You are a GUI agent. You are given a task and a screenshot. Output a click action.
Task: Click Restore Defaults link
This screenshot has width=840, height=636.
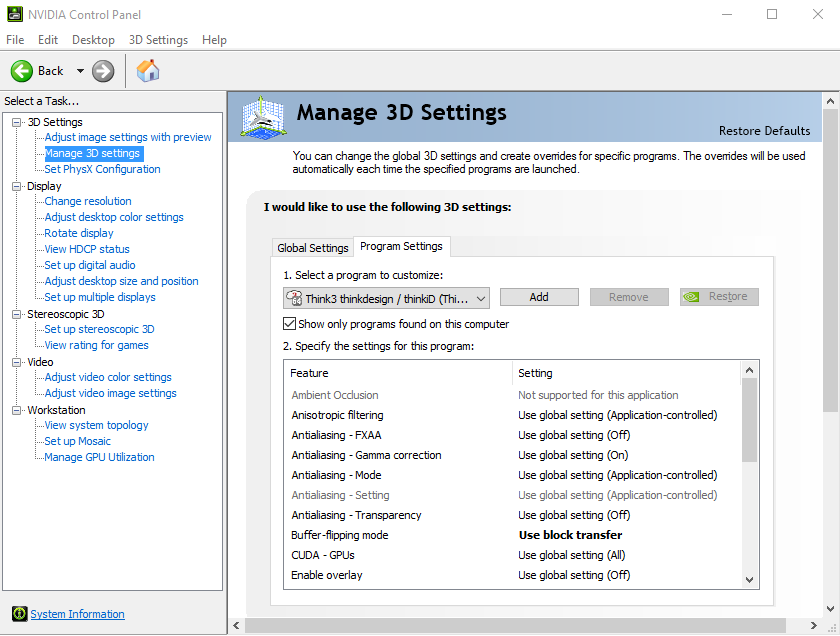tap(764, 131)
